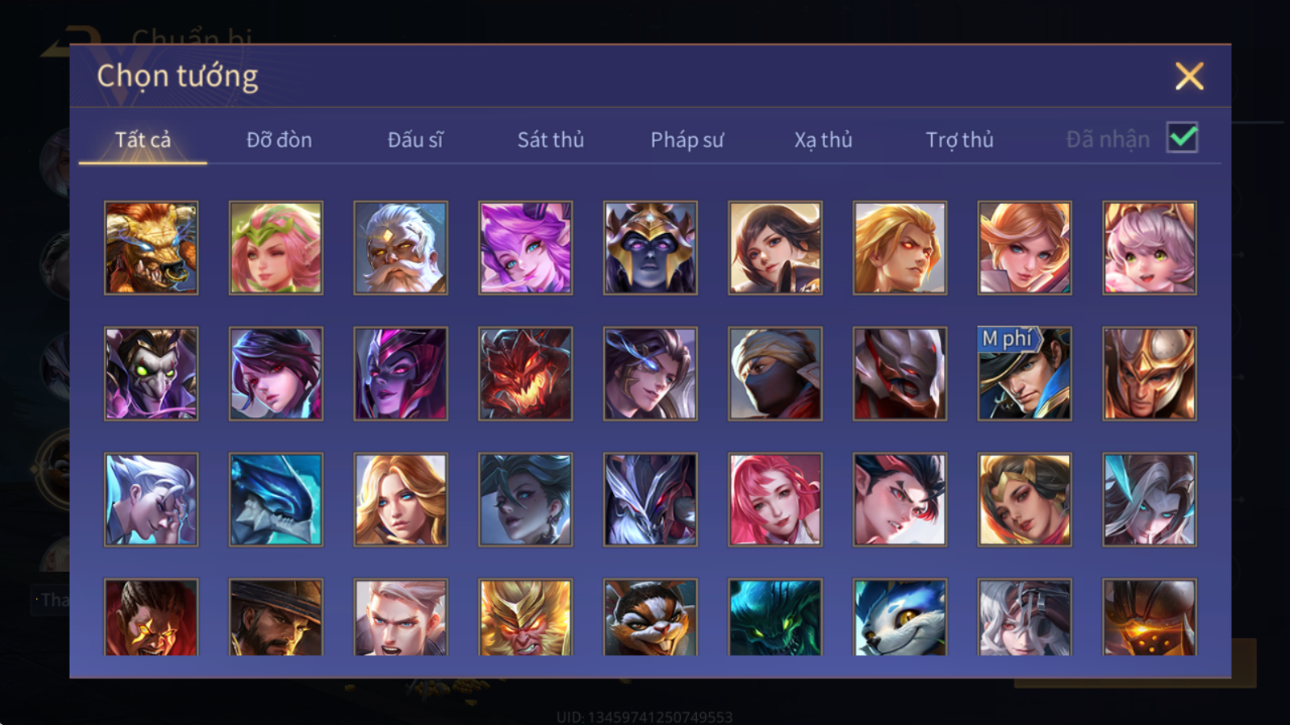Viewport: 1290px width, 725px height.
Task: Select the red lava demon hero portrait
Action: [x=525, y=373]
